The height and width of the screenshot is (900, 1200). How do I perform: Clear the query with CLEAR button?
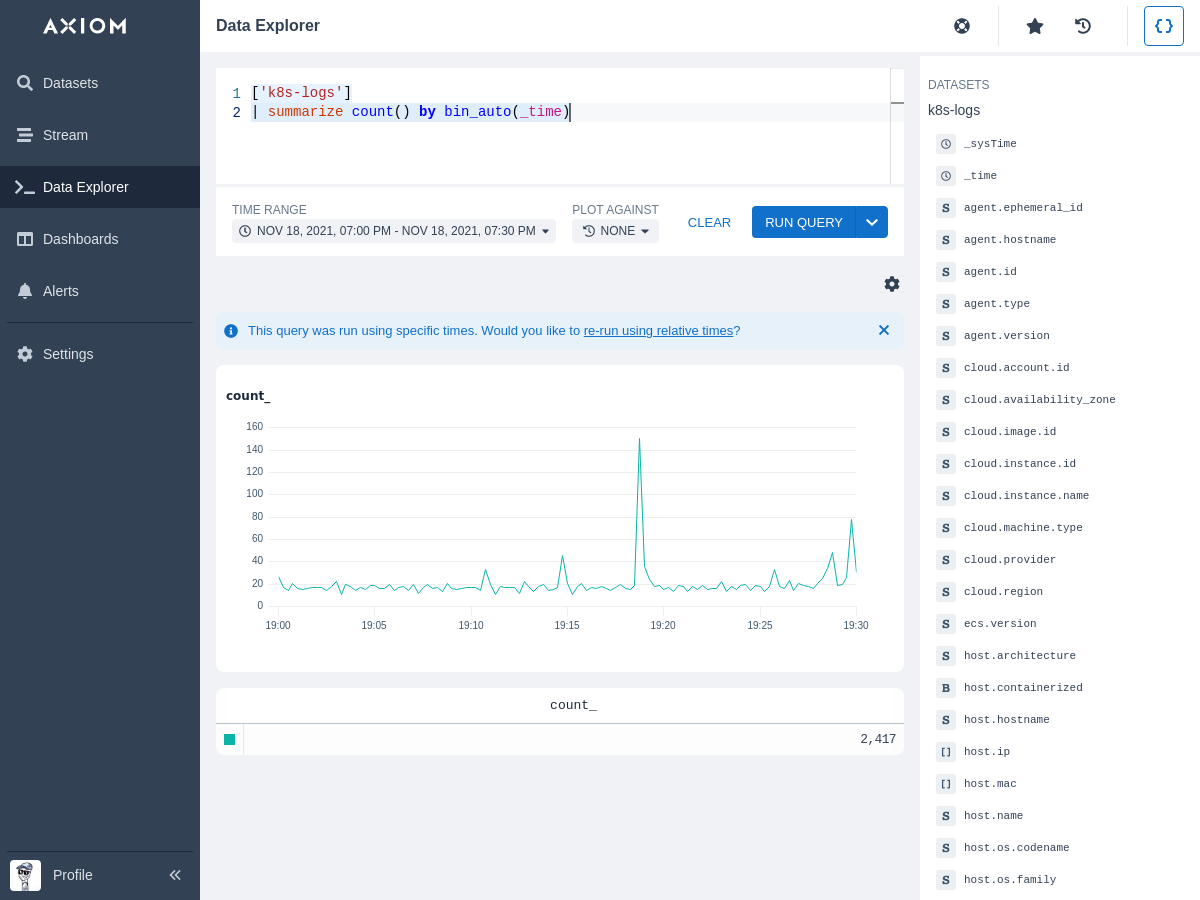[709, 222]
